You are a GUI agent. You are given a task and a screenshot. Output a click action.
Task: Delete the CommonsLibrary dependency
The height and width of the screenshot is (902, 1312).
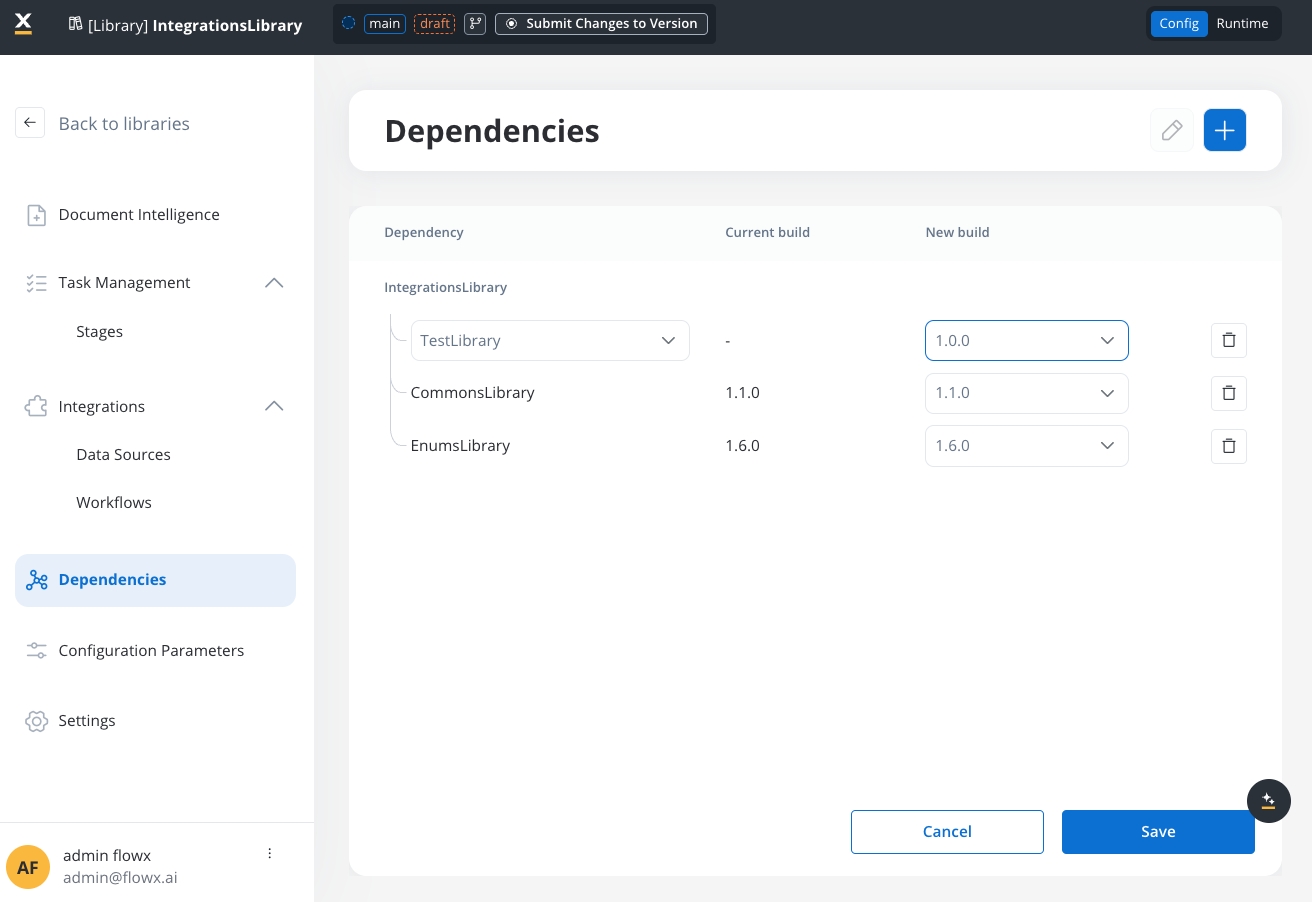point(1229,393)
